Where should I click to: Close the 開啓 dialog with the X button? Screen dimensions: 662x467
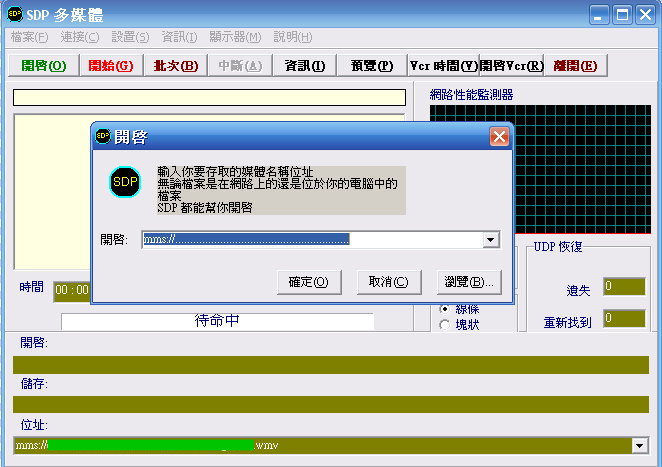499,137
